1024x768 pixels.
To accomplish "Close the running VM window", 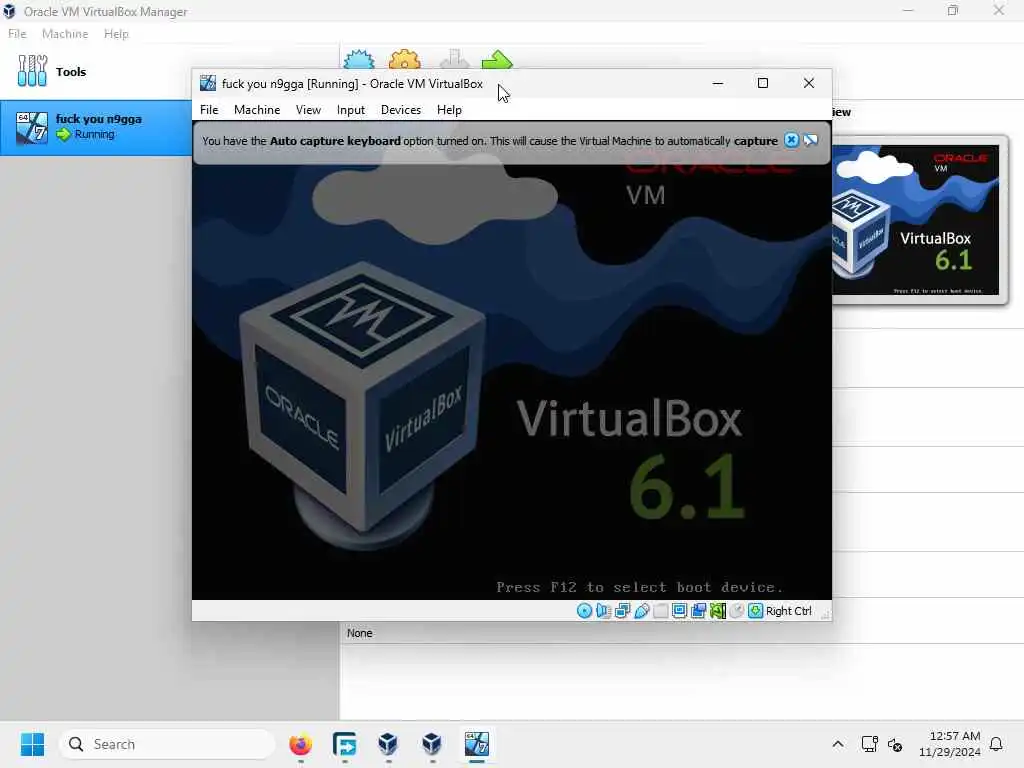I will point(808,83).
